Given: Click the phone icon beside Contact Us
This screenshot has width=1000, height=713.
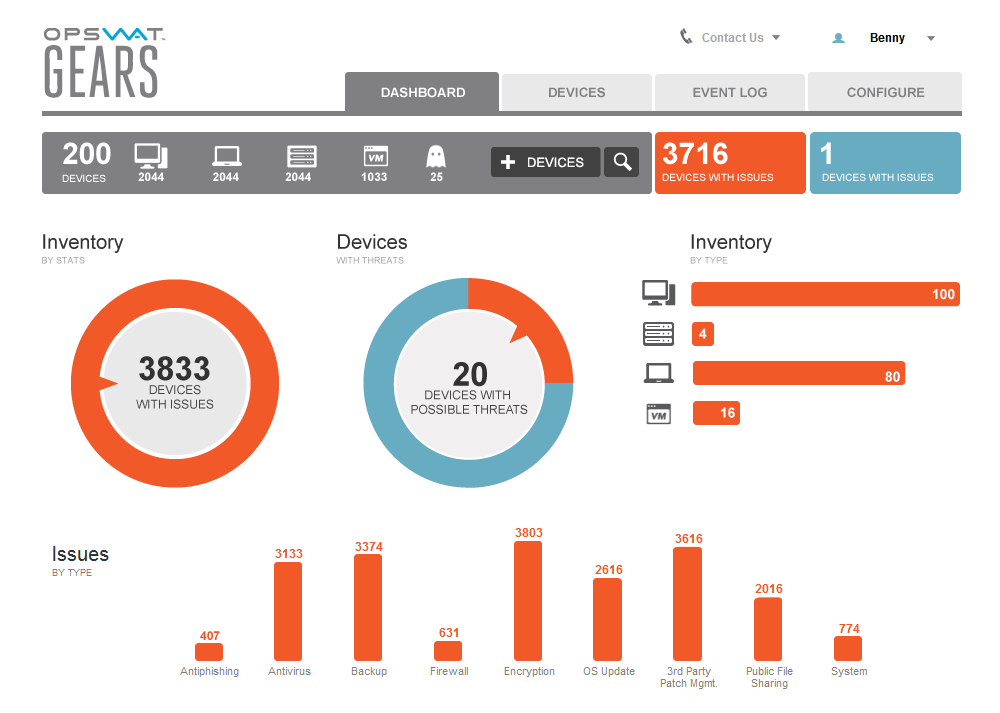Looking at the screenshot, I should (x=686, y=36).
